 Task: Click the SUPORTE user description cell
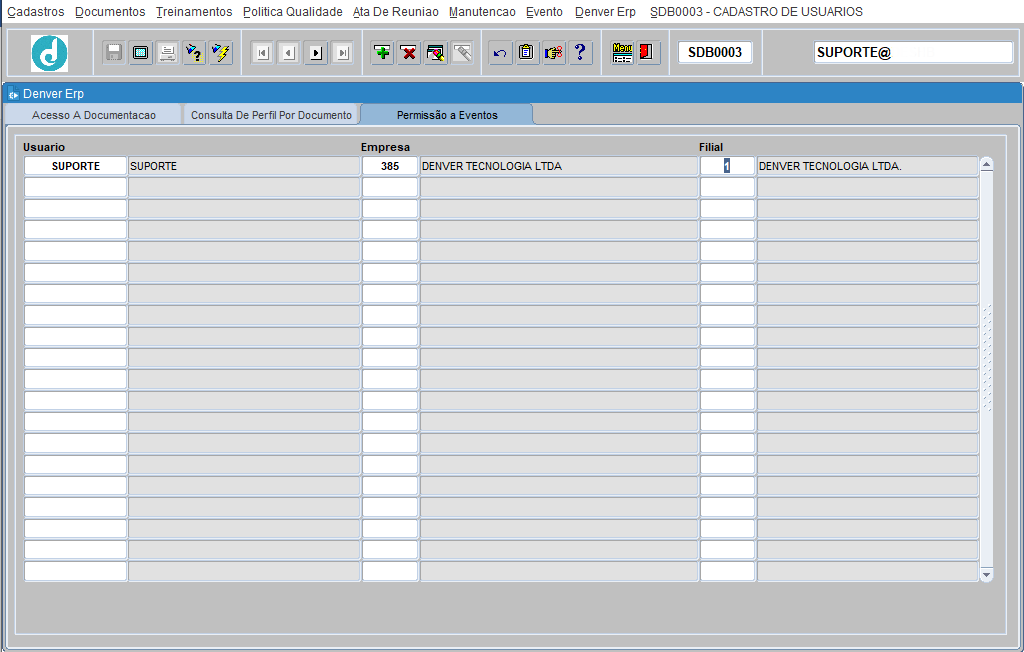tap(244, 166)
